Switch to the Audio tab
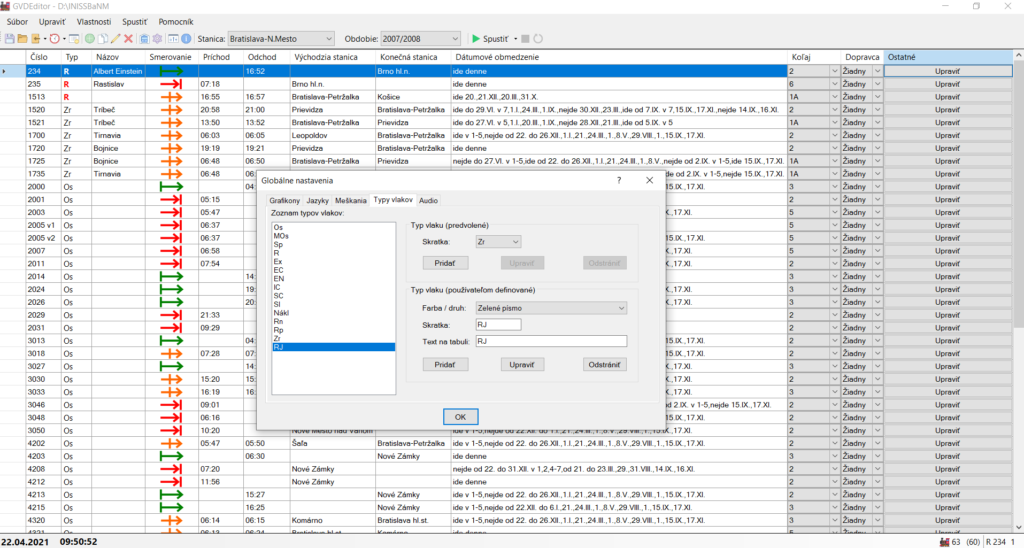 (428, 201)
